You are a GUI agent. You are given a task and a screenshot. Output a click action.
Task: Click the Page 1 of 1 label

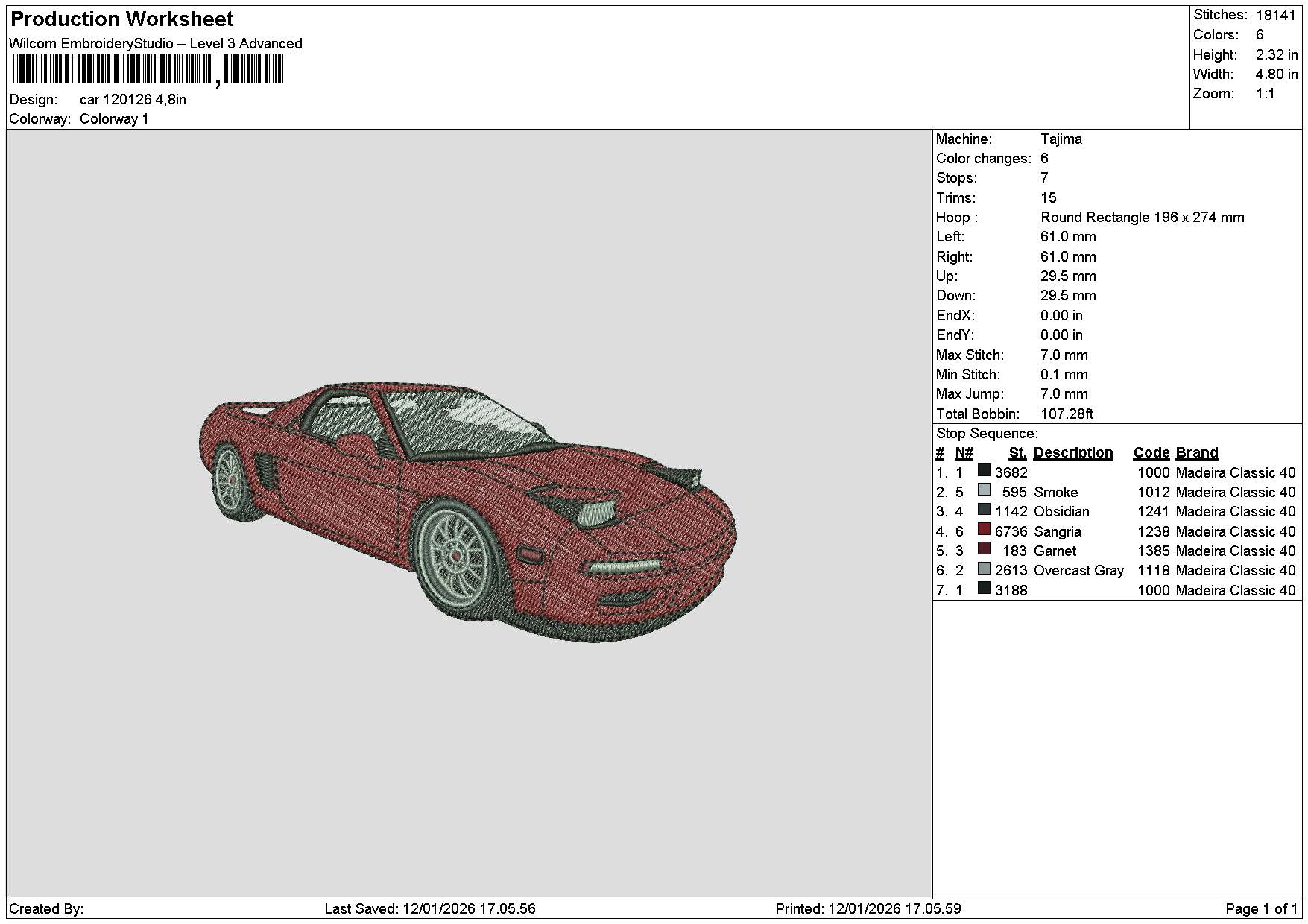point(1261,909)
